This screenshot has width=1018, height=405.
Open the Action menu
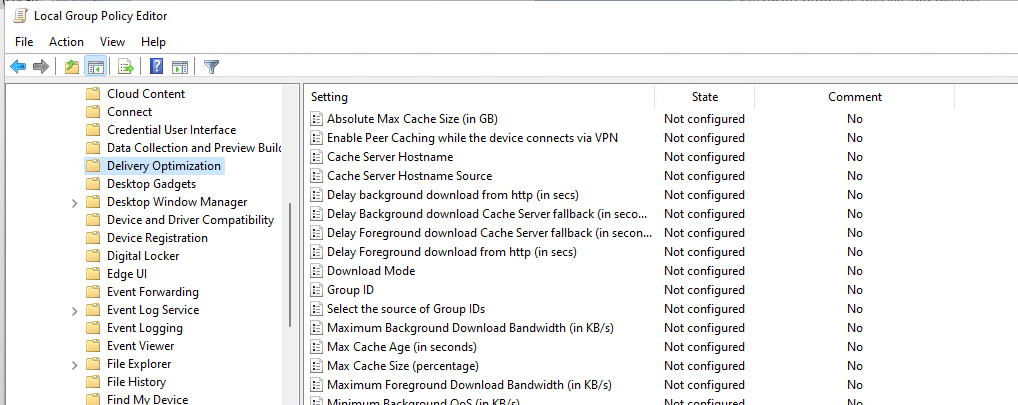[x=66, y=42]
